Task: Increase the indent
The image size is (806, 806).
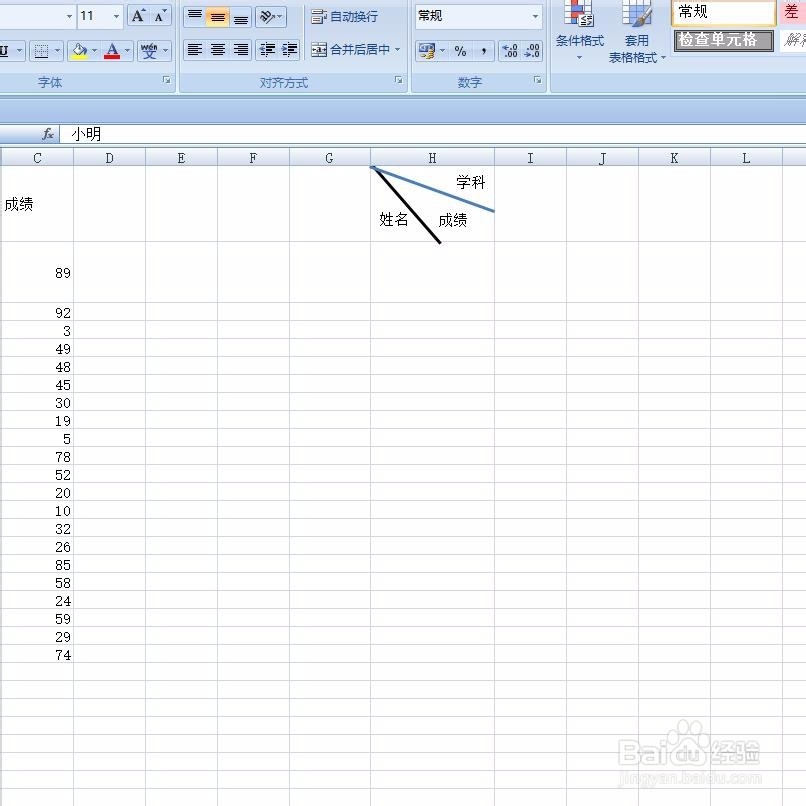Action: [289, 50]
